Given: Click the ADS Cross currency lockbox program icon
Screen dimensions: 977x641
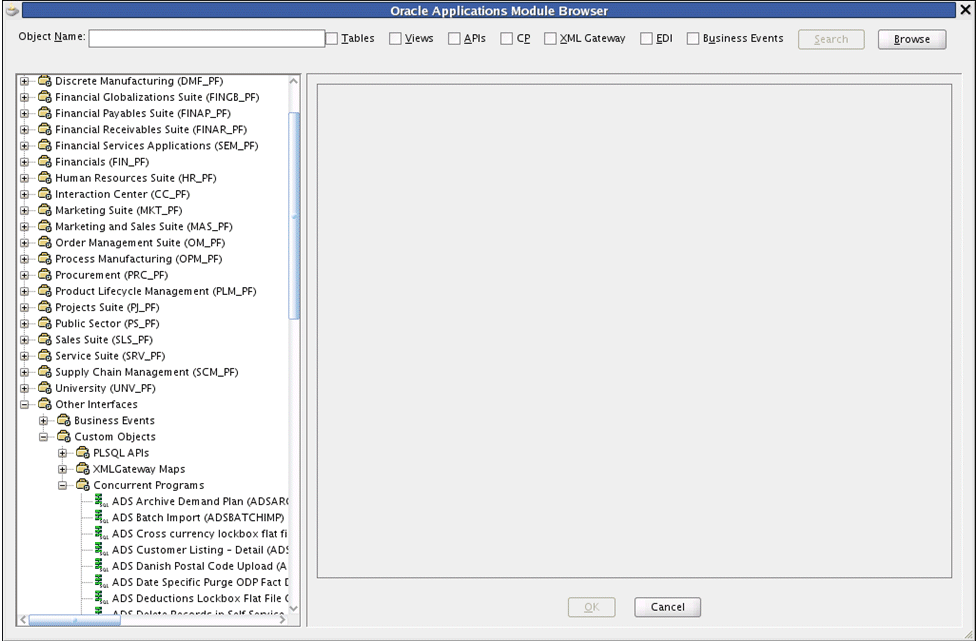Looking at the screenshot, I should tap(101, 534).
